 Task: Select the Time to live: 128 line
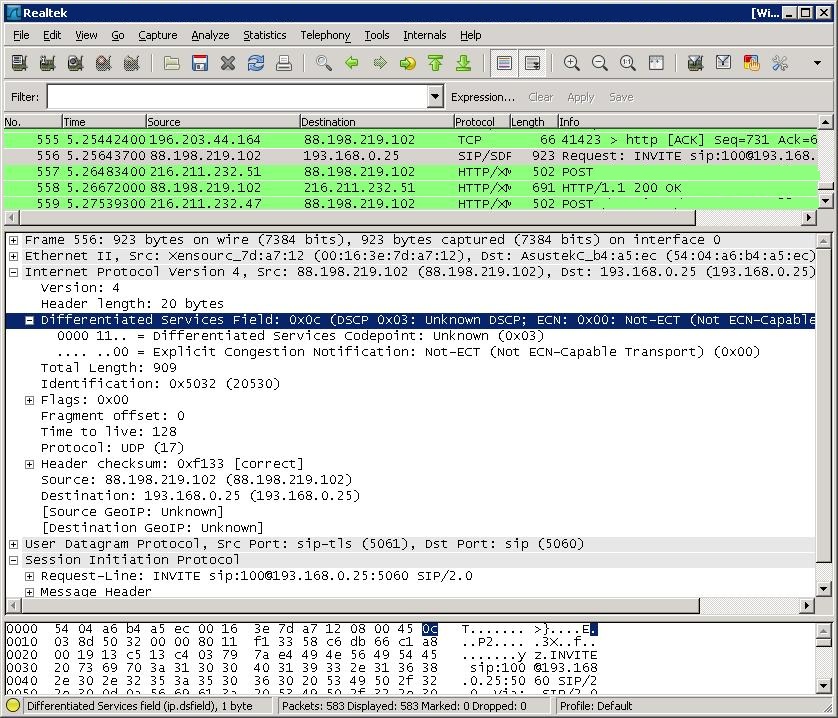[108, 432]
